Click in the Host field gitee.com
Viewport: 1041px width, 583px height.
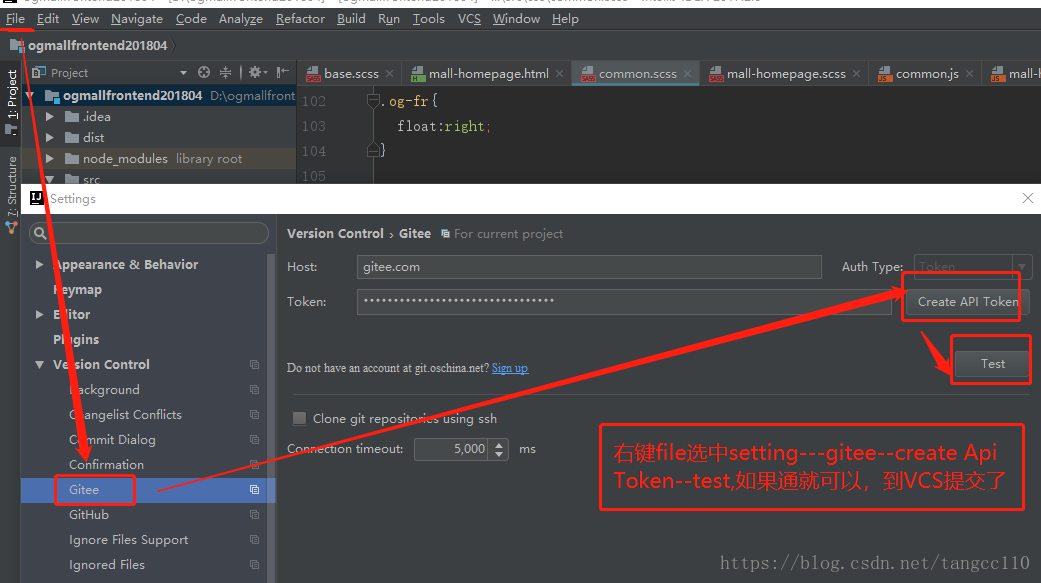589,267
